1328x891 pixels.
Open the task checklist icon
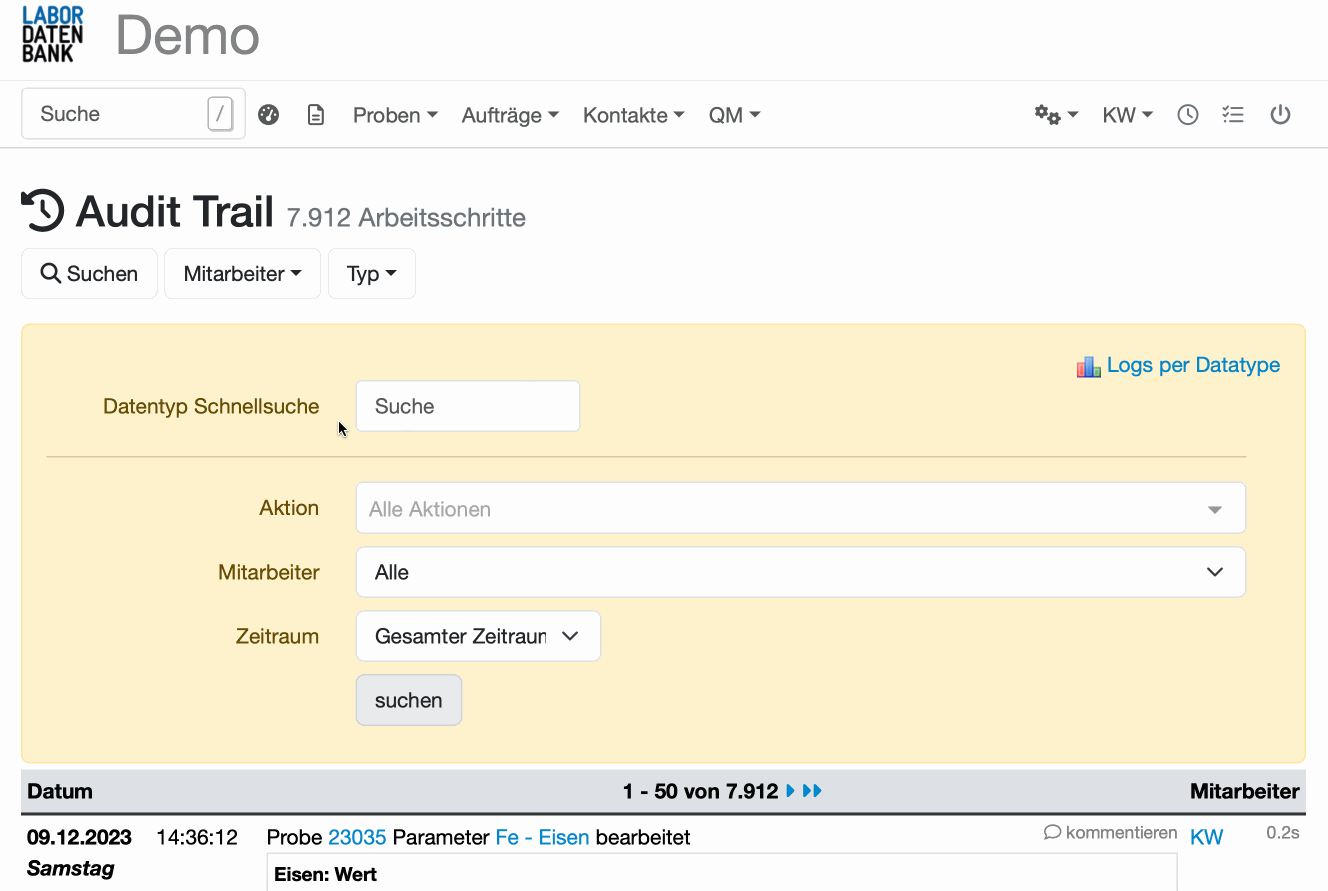(1233, 114)
